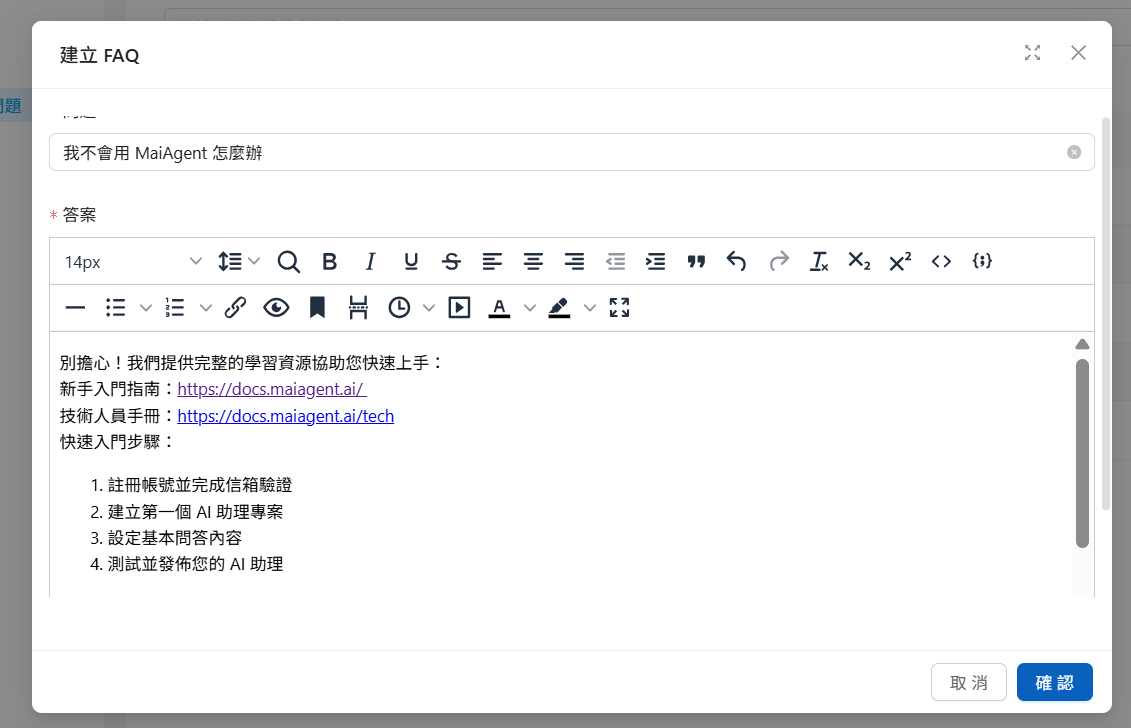The image size is (1131, 728).
Task: Insert a blockquote using the quote icon
Action: (696, 262)
